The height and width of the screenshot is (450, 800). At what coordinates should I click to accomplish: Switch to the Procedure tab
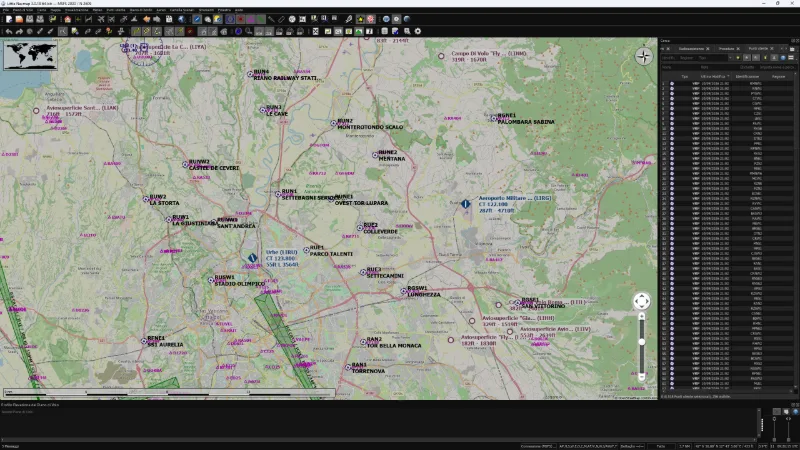tap(726, 48)
